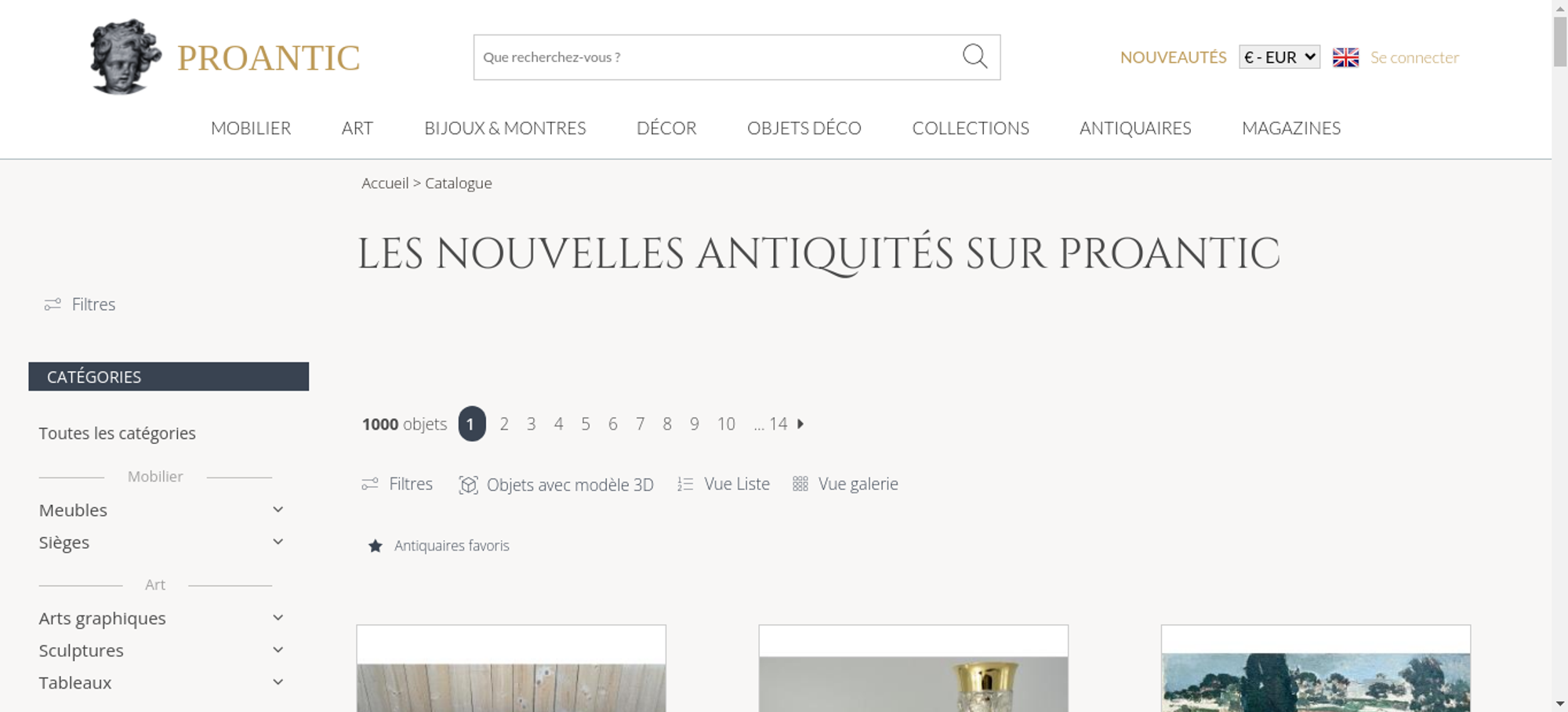
Task: Go to results page 5
Action: tap(586, 424)
